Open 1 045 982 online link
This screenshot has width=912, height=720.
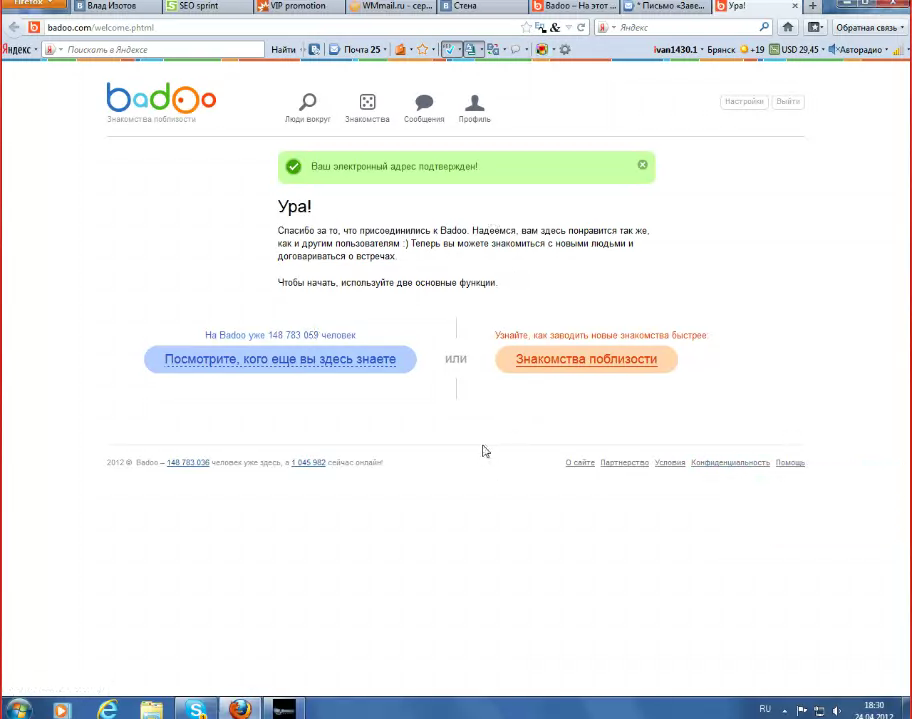[308, 462]
